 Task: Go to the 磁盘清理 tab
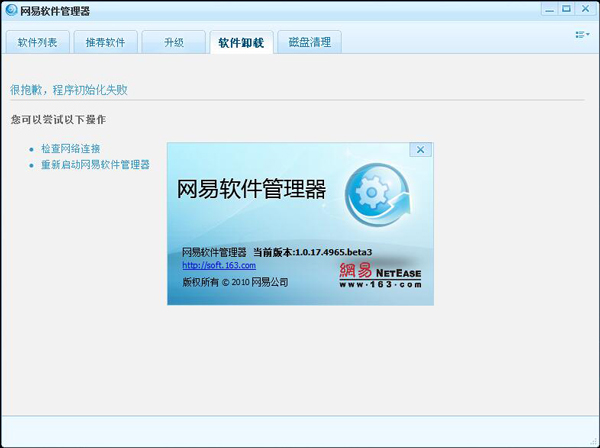310,42
